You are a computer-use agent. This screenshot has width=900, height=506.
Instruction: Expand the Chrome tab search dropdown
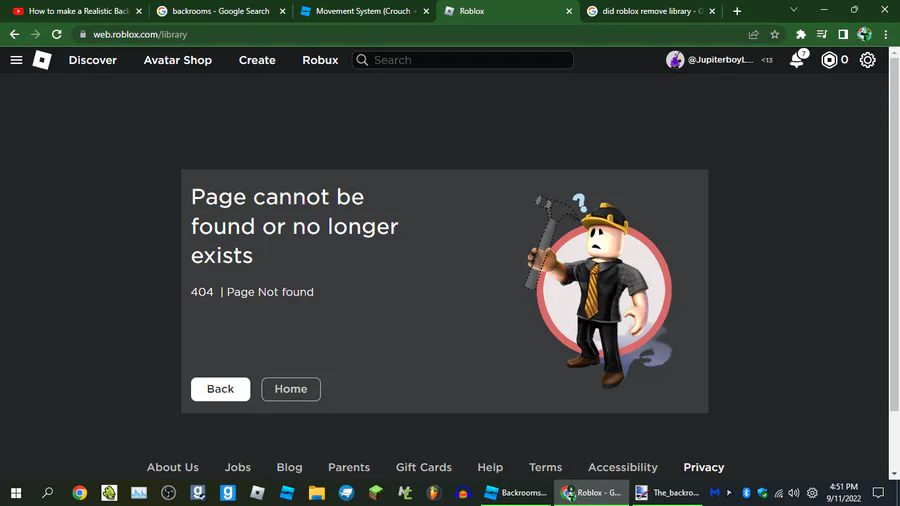[794, 10]
